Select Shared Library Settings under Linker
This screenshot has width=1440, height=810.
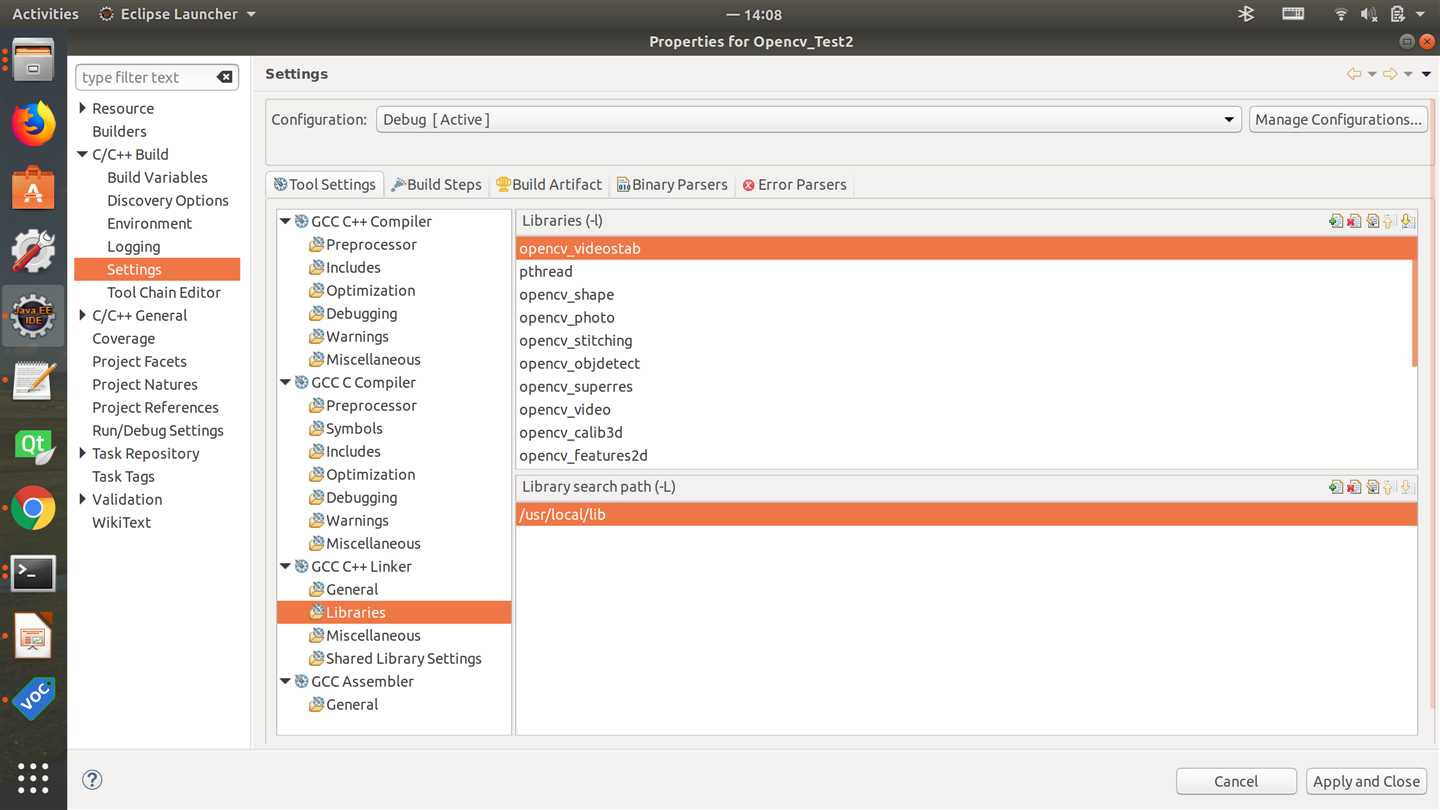pyautogui.click(x=403, y=658)
